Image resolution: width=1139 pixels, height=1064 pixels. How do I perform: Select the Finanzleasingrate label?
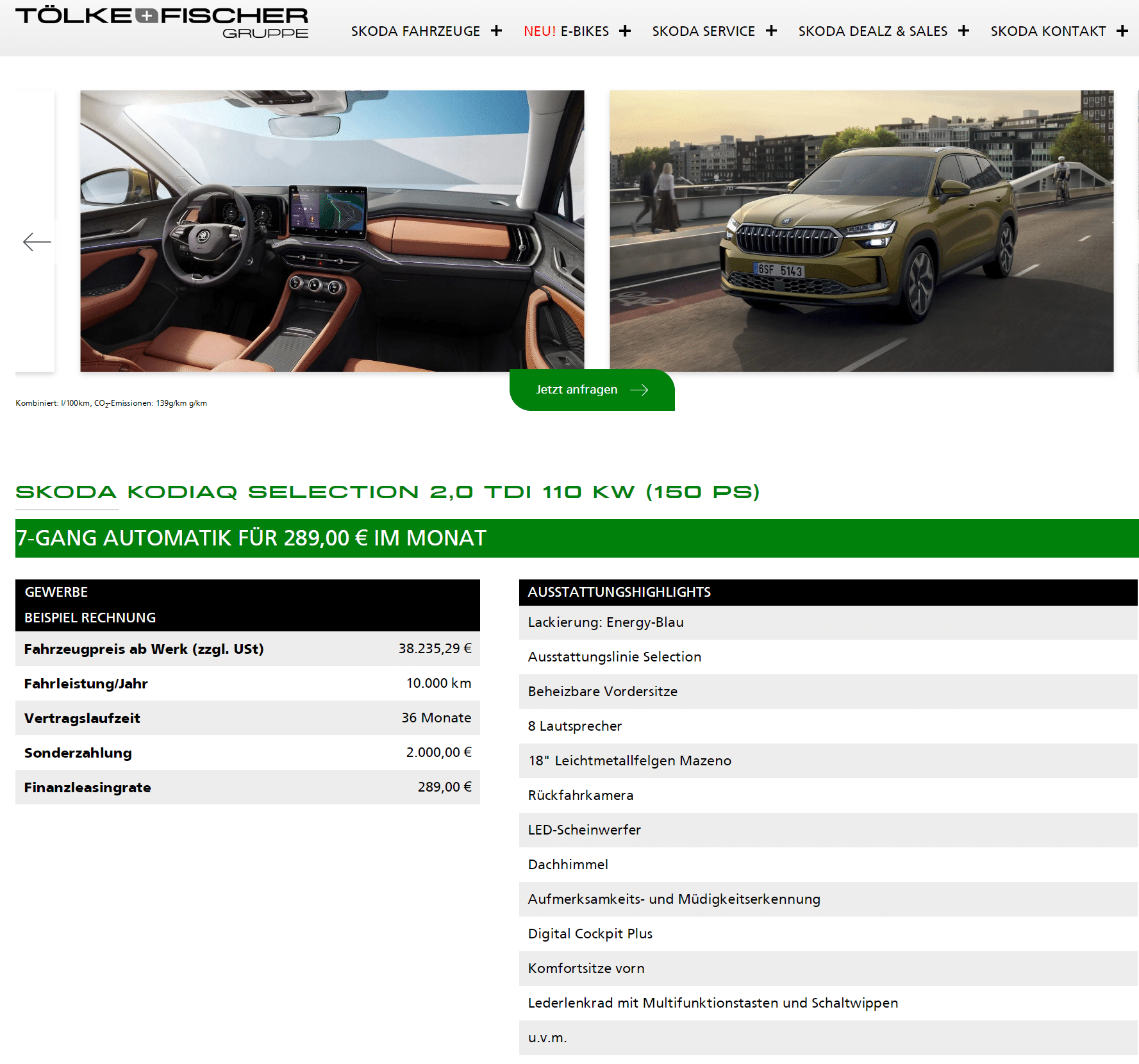[x=88, y=787]
